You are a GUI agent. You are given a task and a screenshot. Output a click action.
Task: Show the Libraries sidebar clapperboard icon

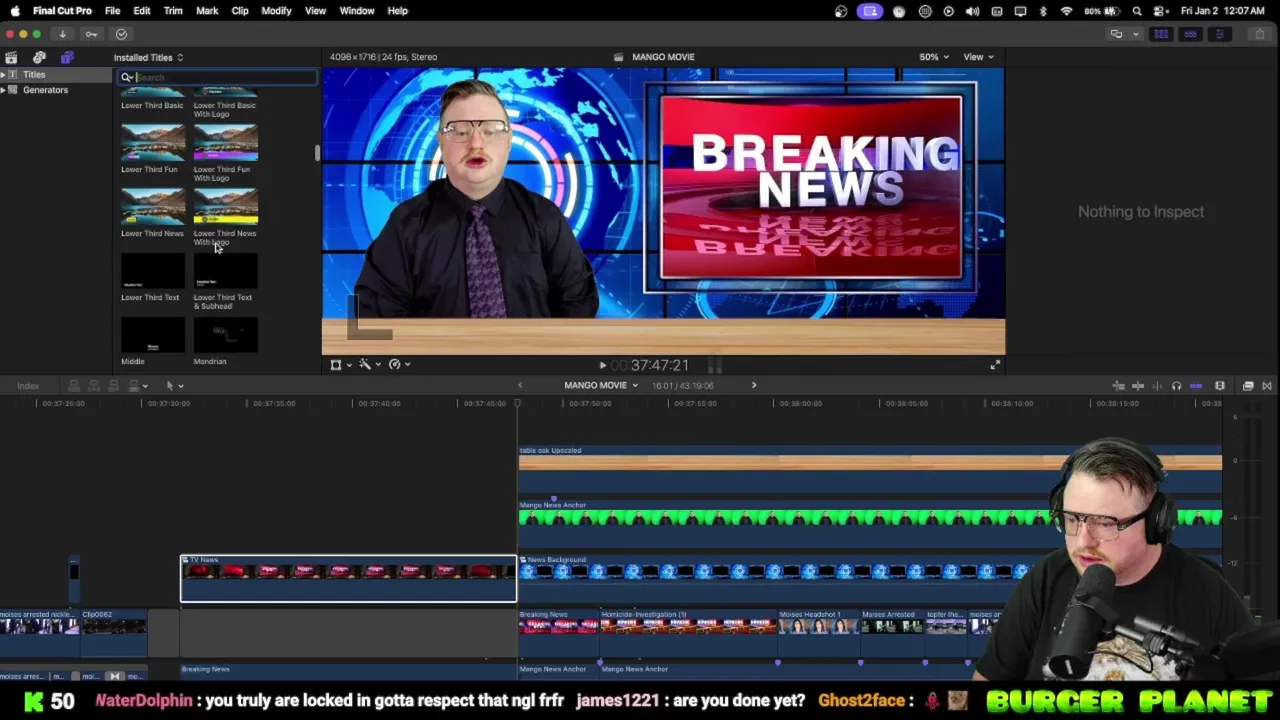[x=11, y=57]
